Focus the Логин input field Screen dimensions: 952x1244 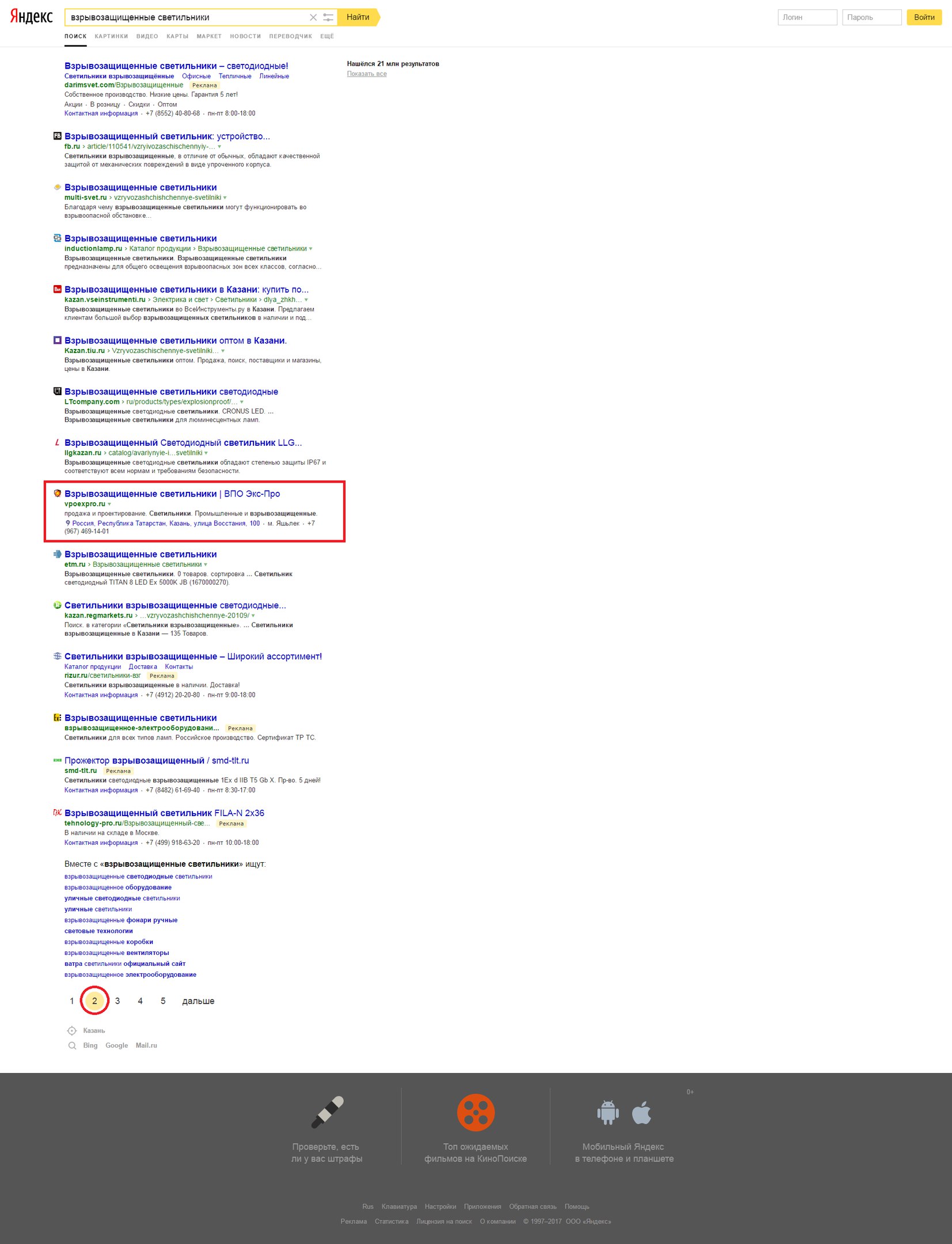807,17
